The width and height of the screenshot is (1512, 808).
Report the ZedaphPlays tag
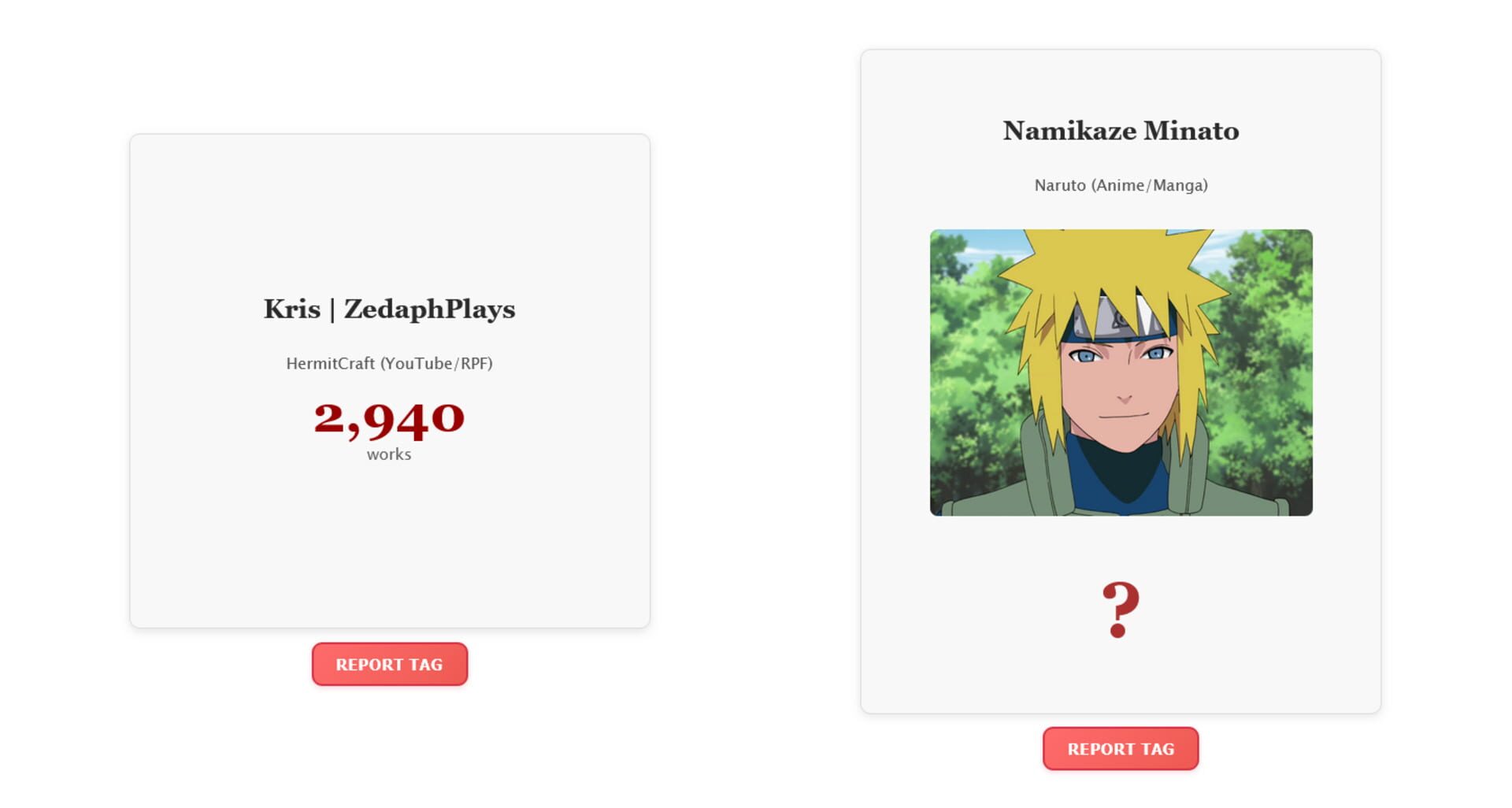389,664
